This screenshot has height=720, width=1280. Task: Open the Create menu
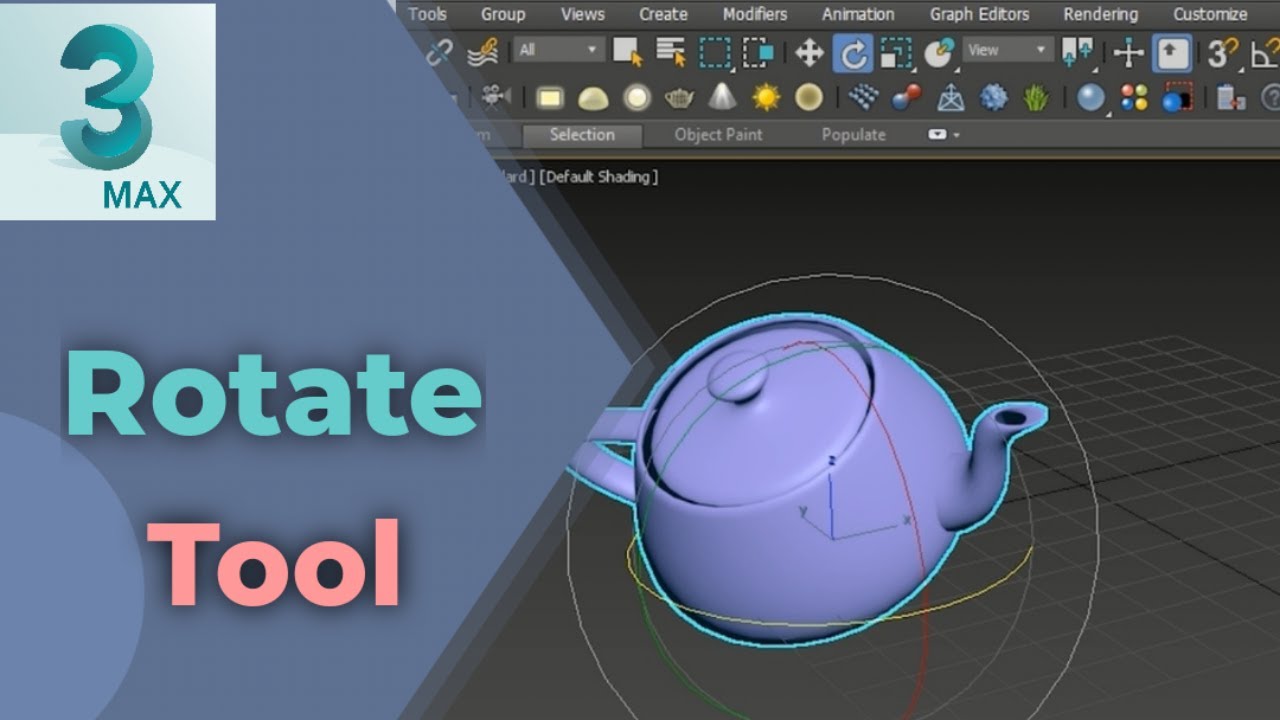point(663,14)
